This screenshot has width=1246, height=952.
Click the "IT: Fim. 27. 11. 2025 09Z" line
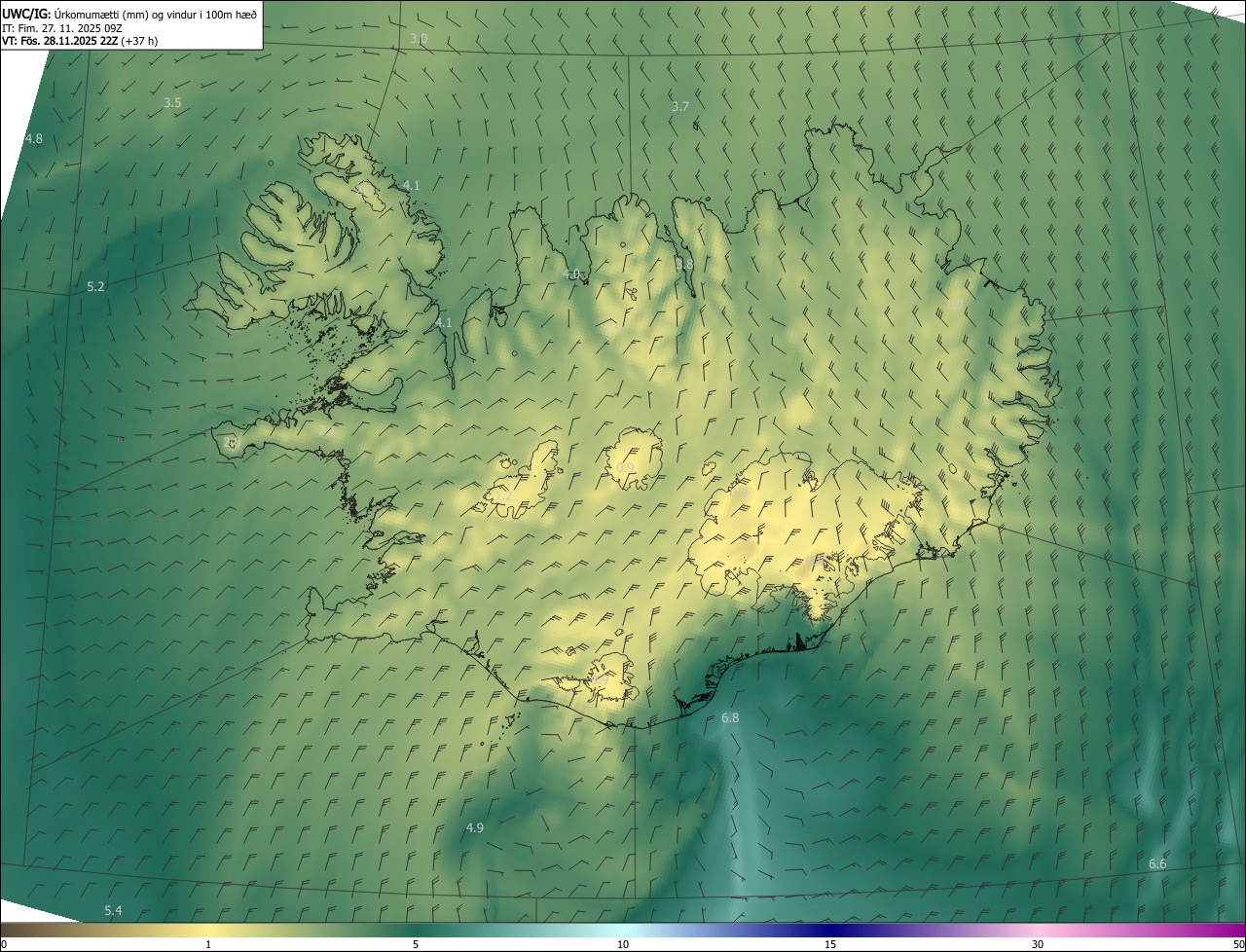coord(61,28)
